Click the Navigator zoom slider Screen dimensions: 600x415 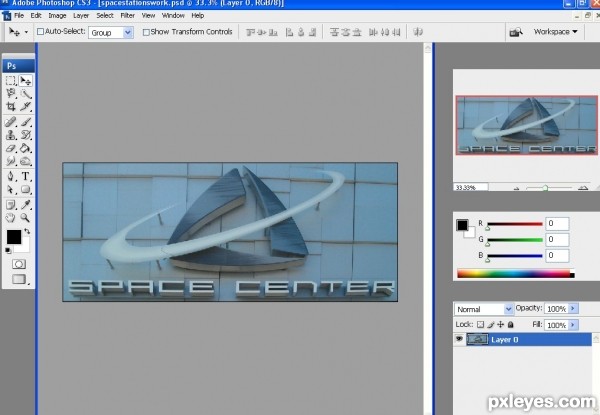click(546, 188)
